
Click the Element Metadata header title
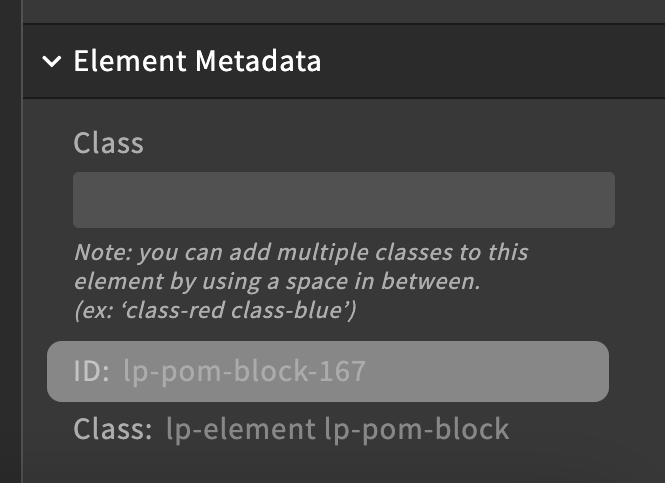click(x=197, y=62)
